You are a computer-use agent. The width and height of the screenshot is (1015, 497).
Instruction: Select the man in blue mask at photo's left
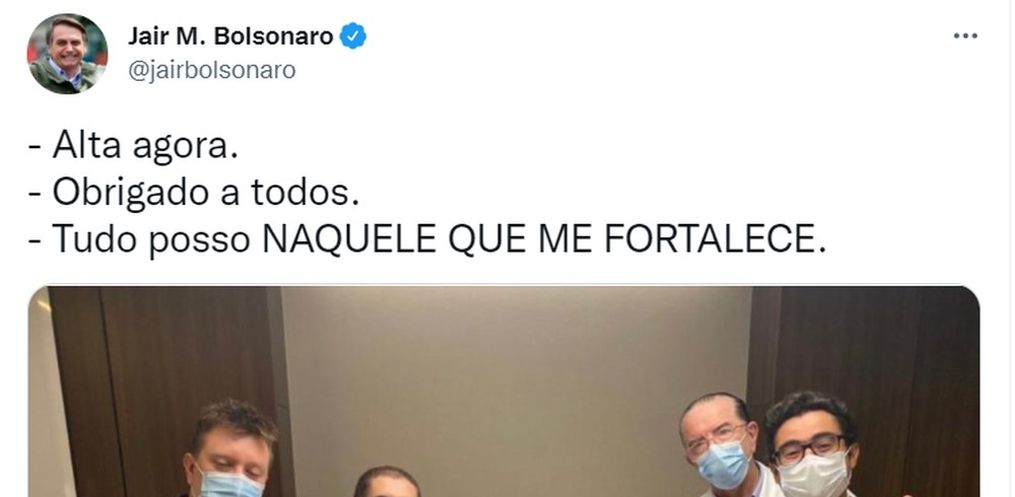[230, 453]
